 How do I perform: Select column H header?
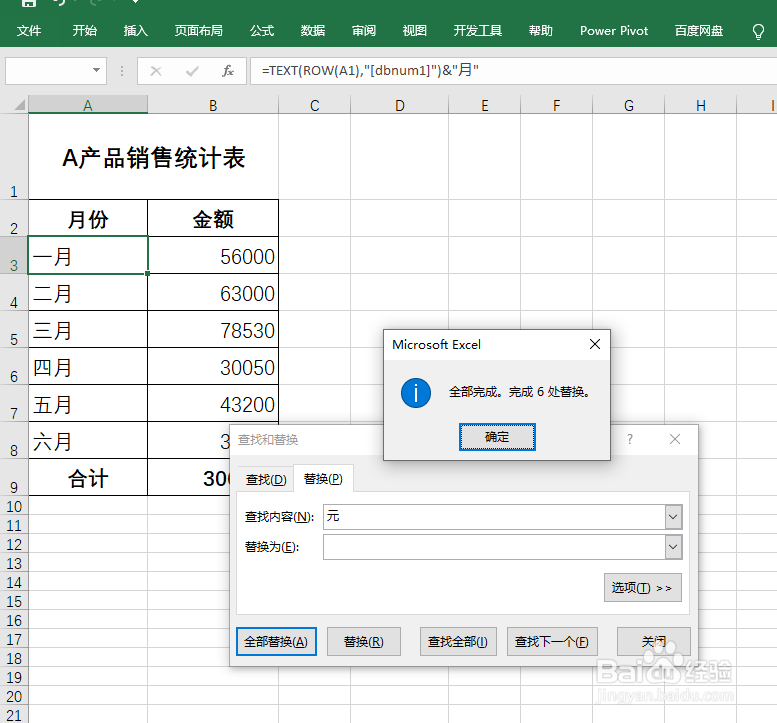coord(700,105)
